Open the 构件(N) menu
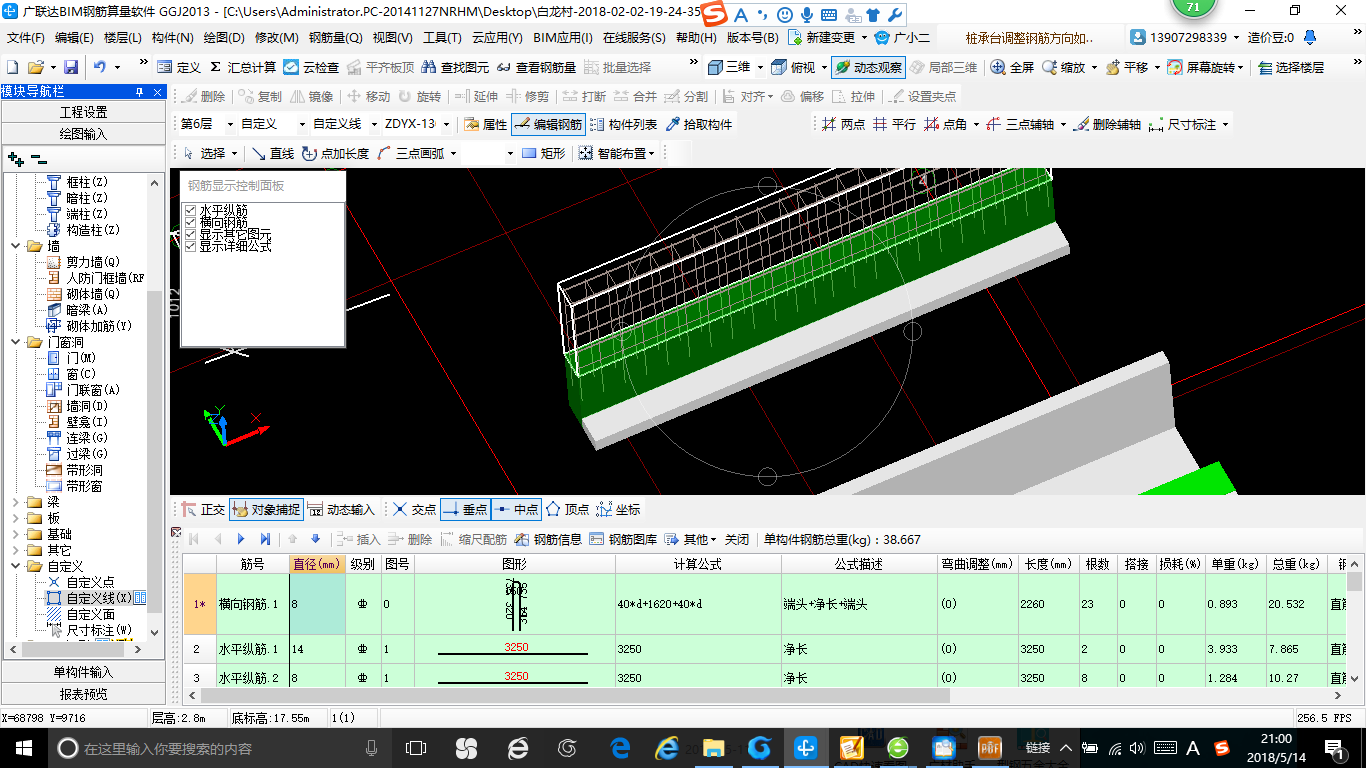The height and width of the screenshot is (768, 1366). 172,38
